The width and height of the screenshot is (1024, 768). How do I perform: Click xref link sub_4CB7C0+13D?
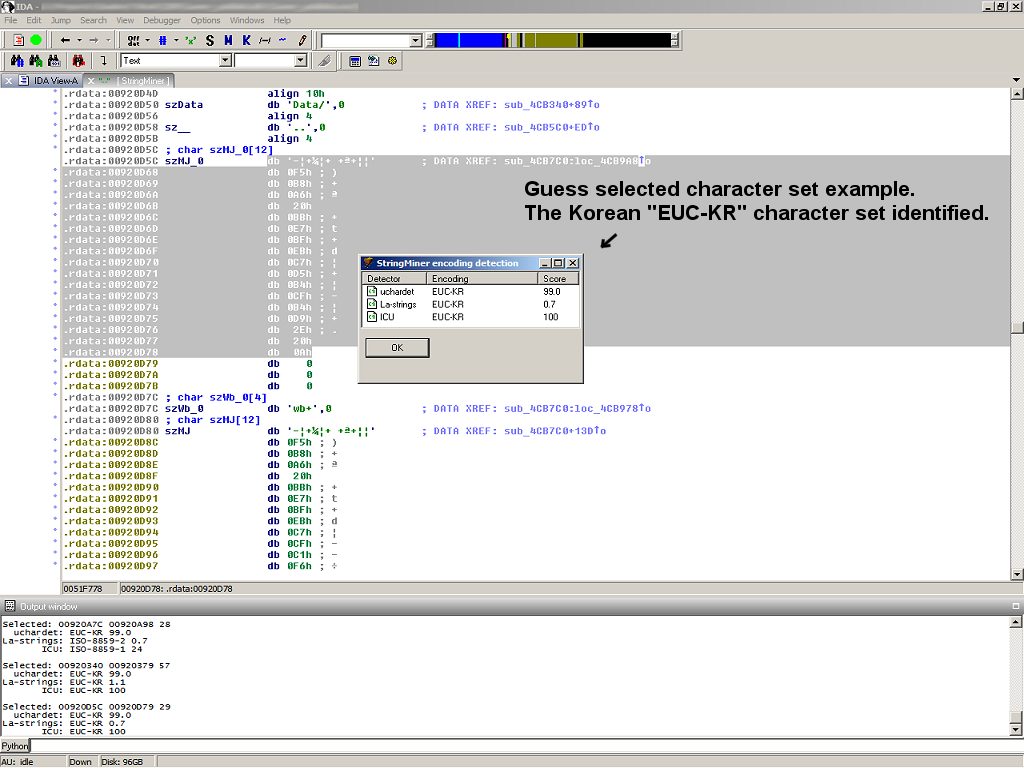[555, 431]
